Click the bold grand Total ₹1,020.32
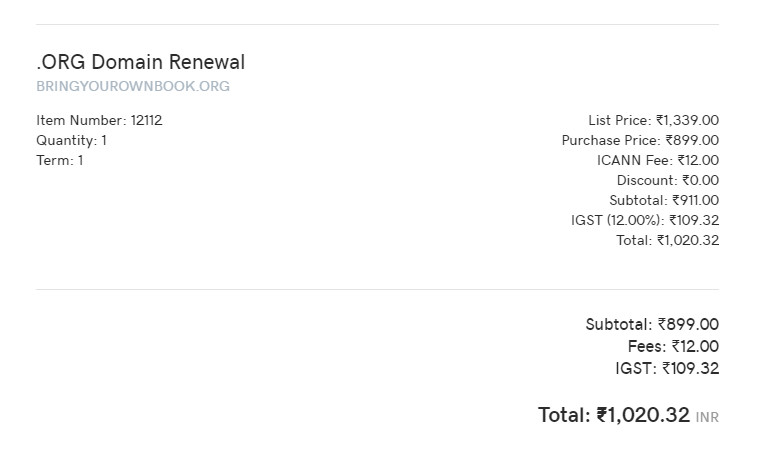The height and width of the screenshot is (456, 760). coord(614,415)
